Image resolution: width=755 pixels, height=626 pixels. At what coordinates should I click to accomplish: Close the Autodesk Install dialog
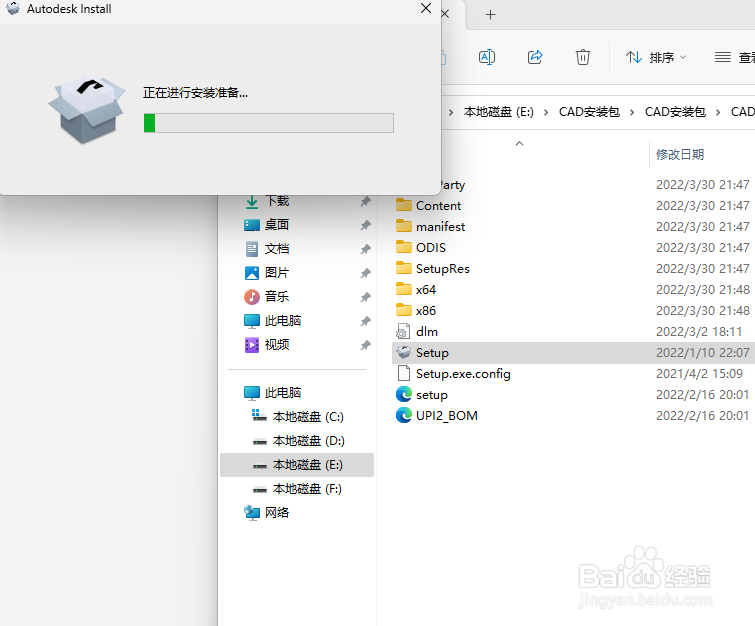click(426, 8)
